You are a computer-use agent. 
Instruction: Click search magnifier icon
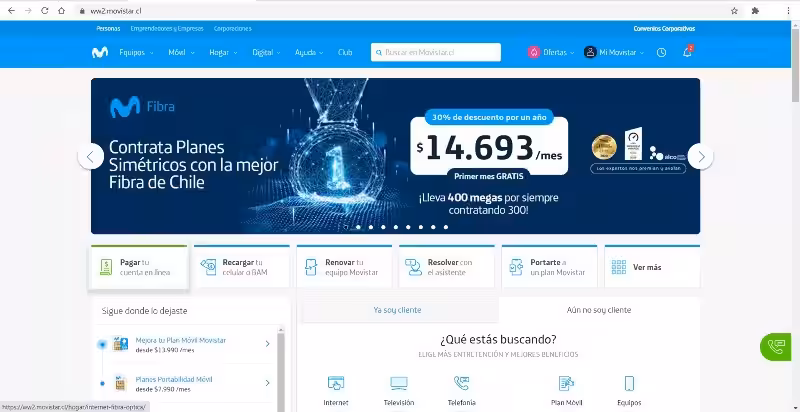pyautogui.click(x=379, y=53)
